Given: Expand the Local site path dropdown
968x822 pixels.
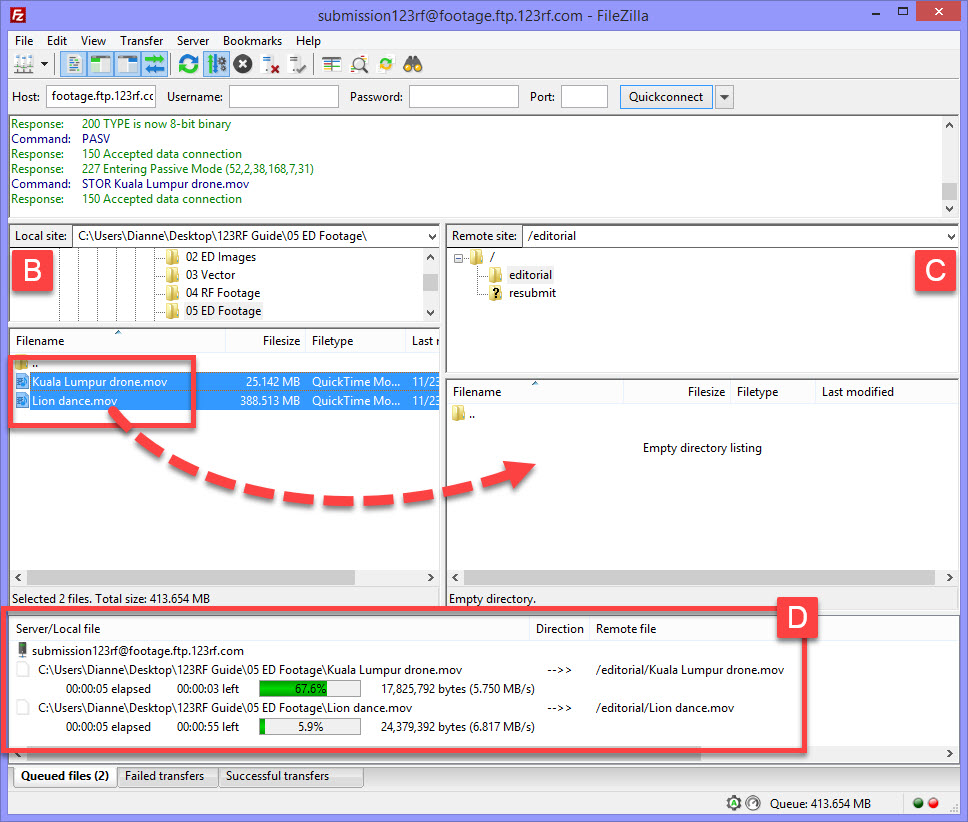Looking at the screenshot, I should coord(432,236).
